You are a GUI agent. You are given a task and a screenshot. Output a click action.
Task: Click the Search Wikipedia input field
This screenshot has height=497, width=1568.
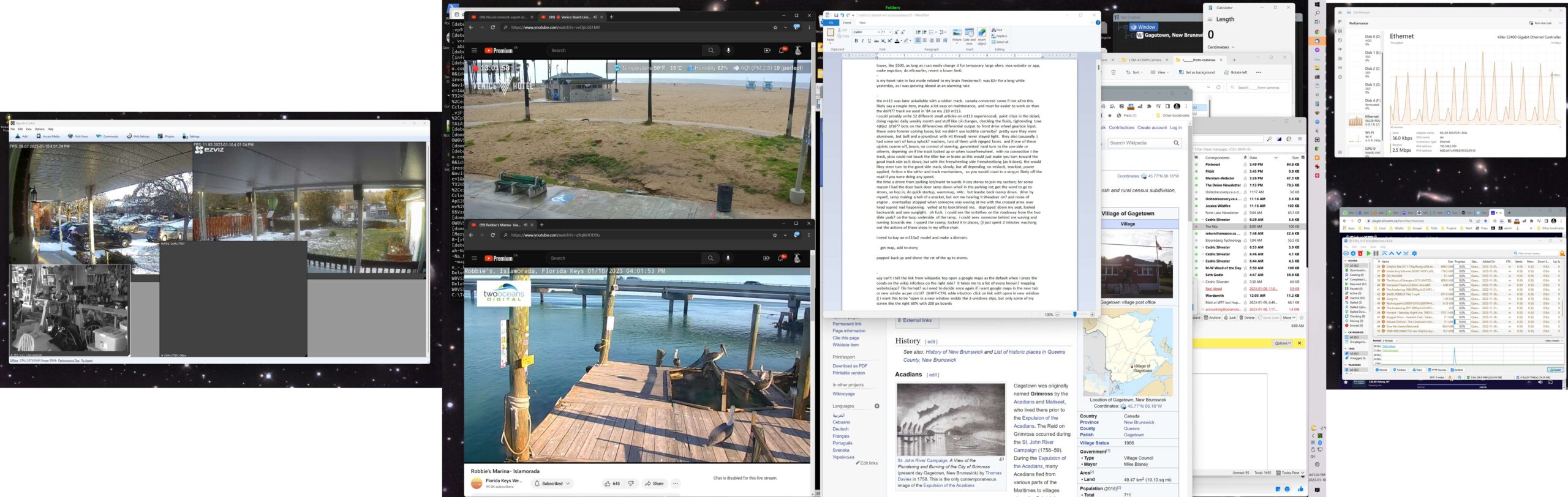pos(1140,143)
